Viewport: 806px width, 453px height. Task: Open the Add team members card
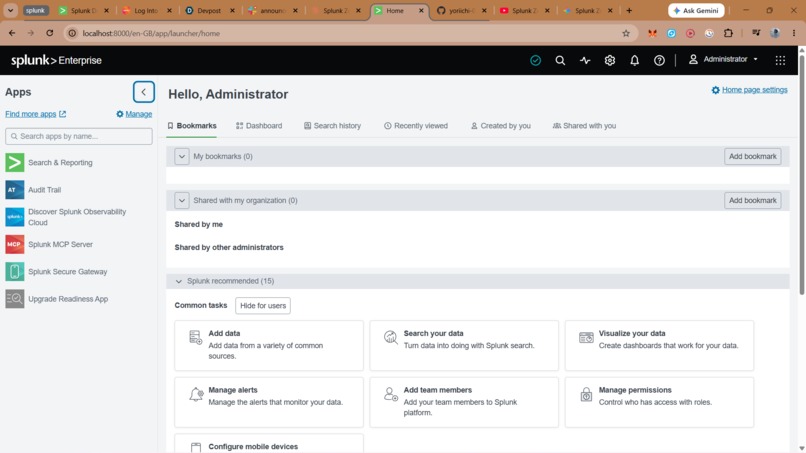(x=464, y=402)
